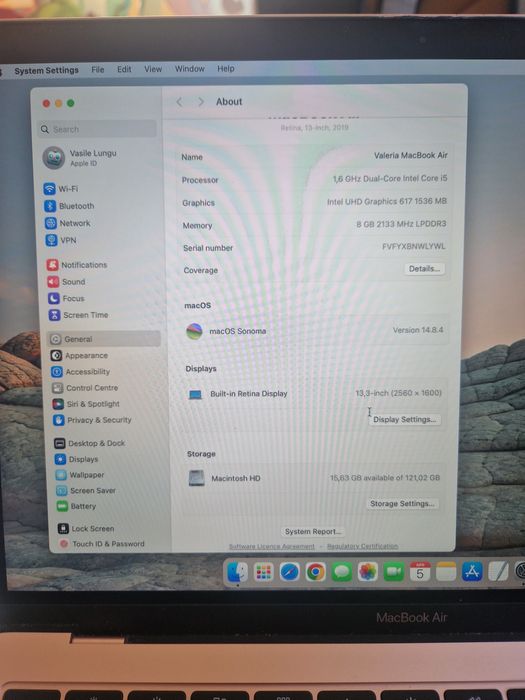
Task: Open Accessibility settings pane
Action: 80,371
